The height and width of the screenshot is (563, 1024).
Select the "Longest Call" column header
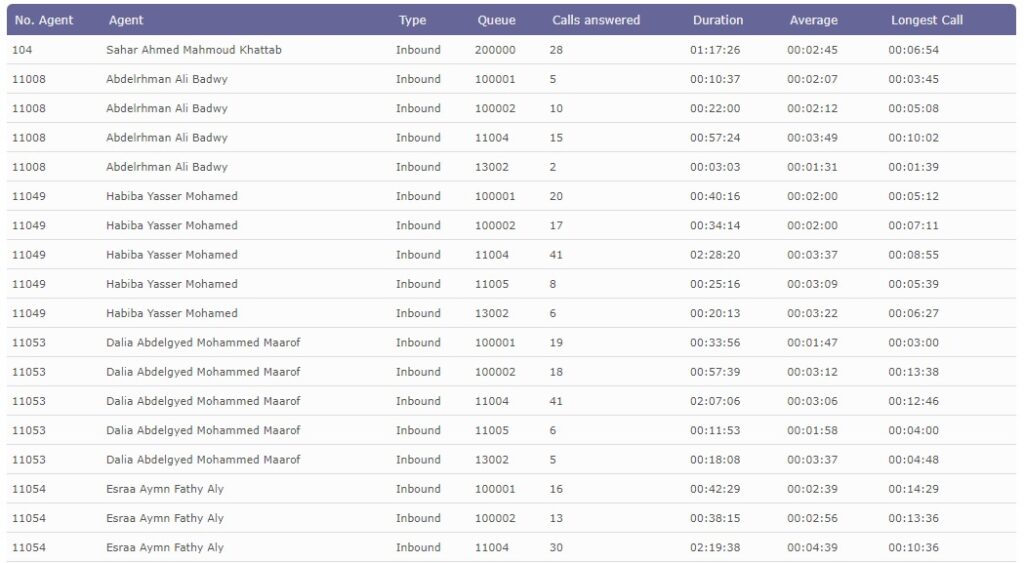click(x=927, y=20)
